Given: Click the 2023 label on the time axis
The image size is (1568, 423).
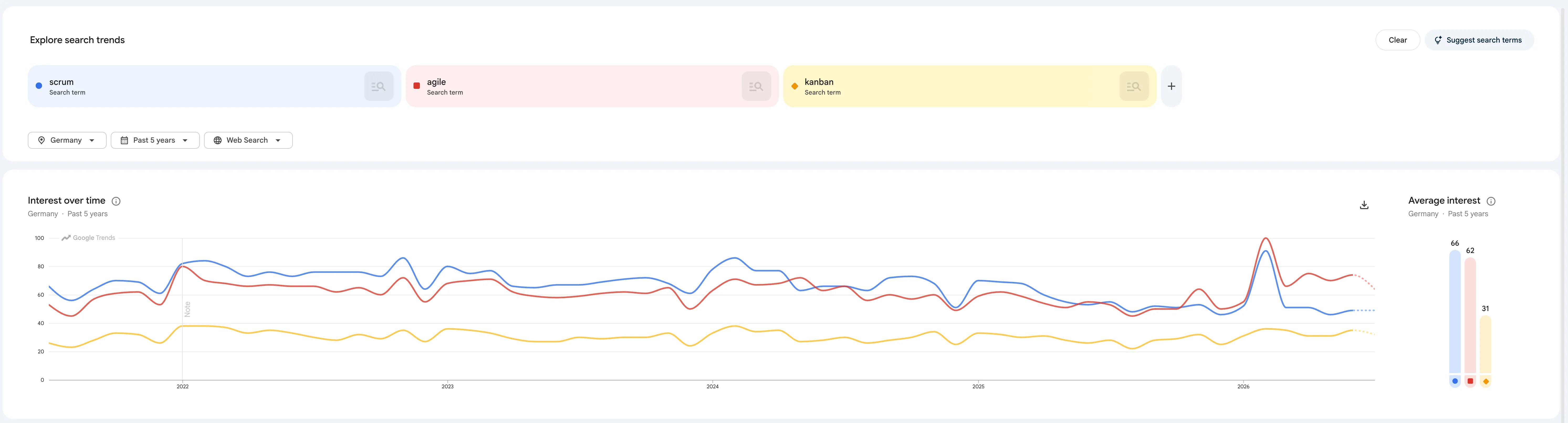Looking at the screenshot, I should coord(447,386).
